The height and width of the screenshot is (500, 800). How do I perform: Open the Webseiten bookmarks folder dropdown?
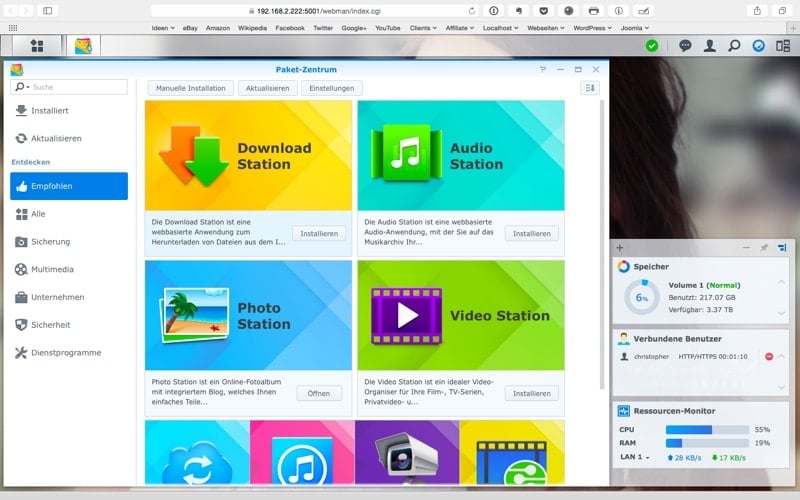pos(546,28)
